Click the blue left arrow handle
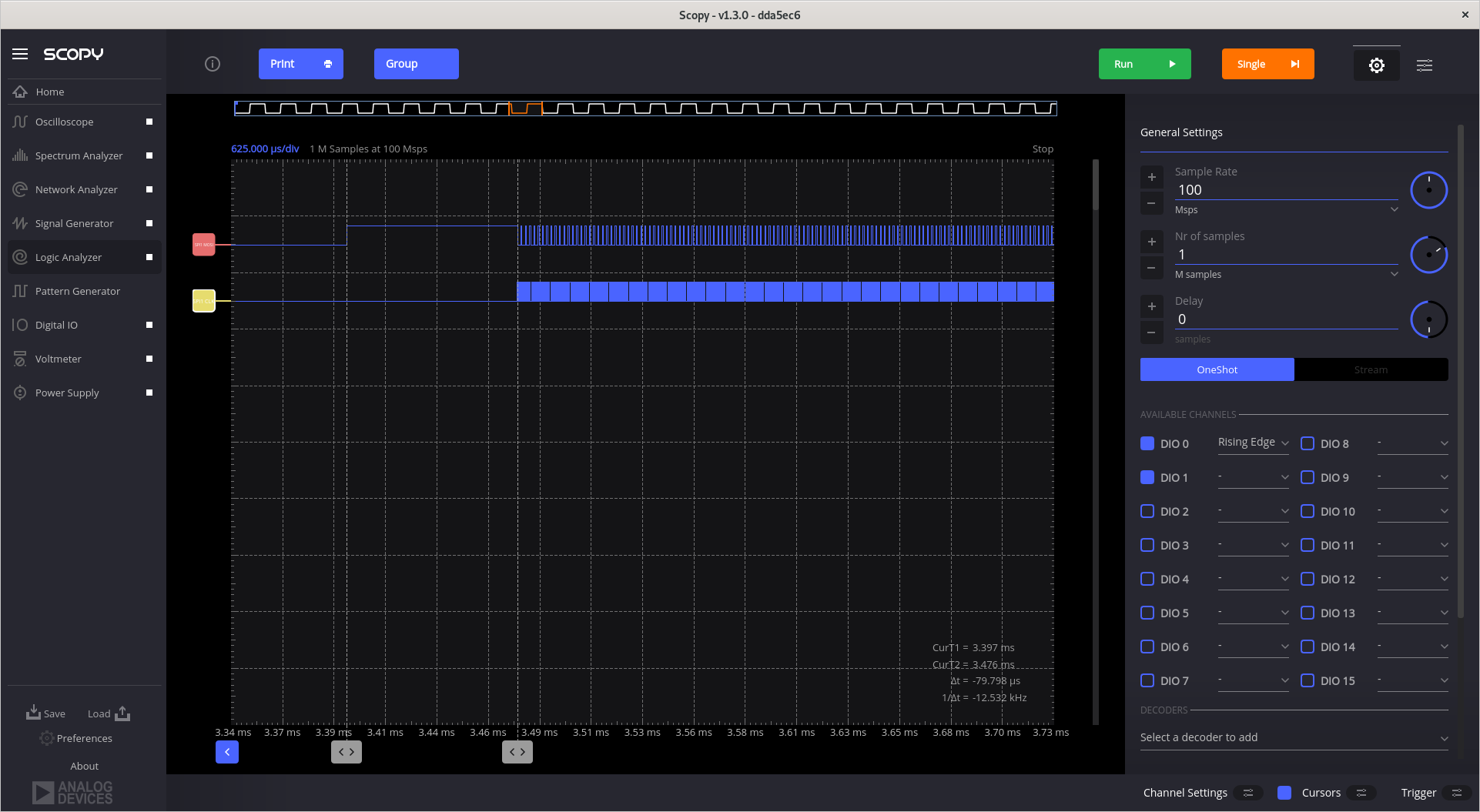Screen dimensions: 1480x812 [227, 752]
